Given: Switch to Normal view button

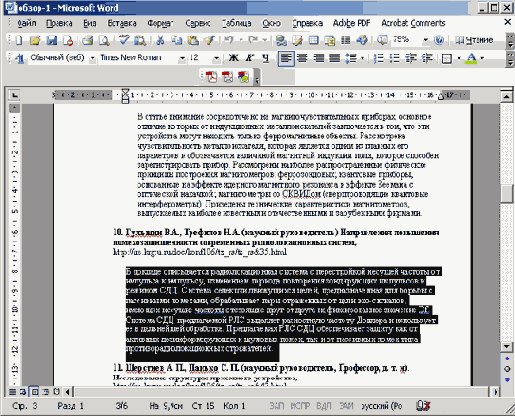Looking at the screenshot, I should (12, 392).
